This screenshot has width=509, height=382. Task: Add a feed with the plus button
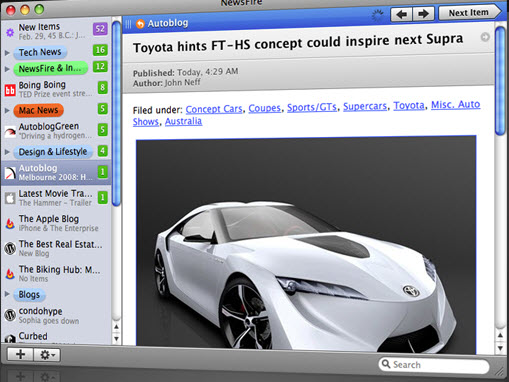click(20, 354)
